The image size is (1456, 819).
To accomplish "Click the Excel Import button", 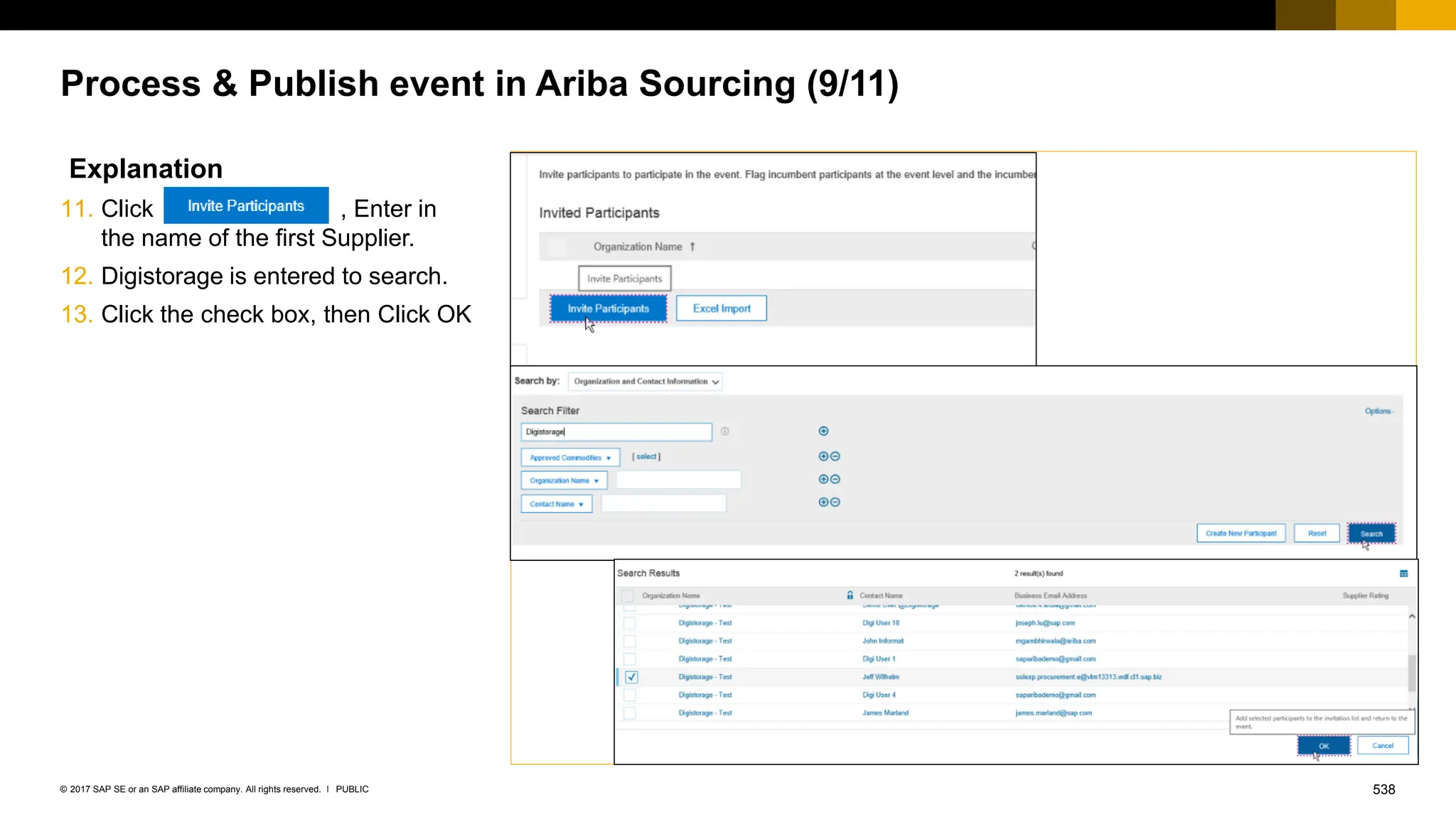I will 722,309.
